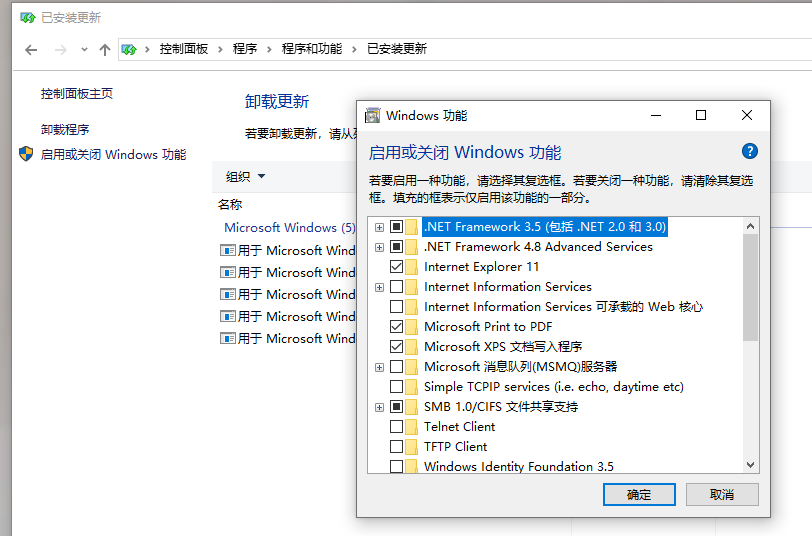The height and width of the screenshot is (536, 812).
Task: Enable Simple TCPIP services checkbox
Action: [397, 387]
